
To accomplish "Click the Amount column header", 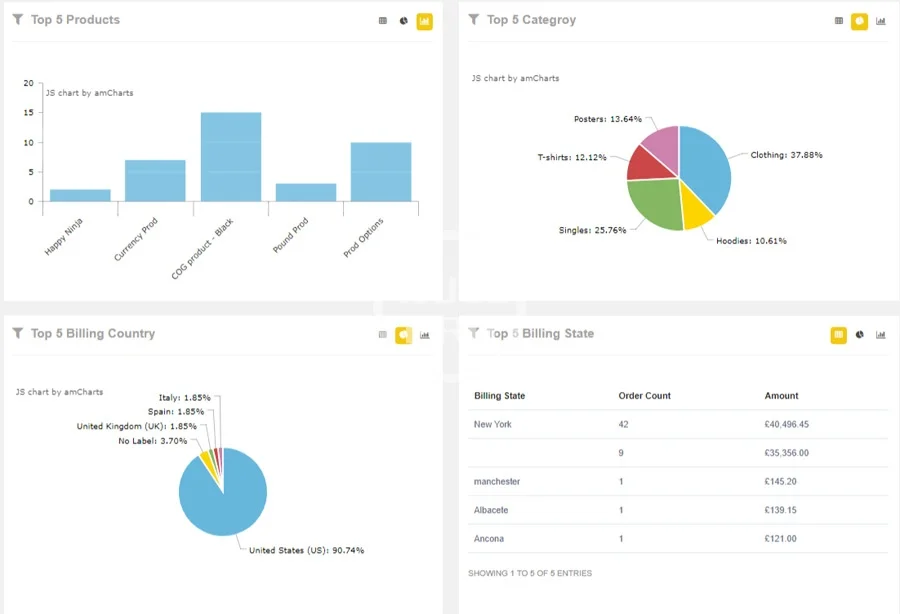I will (781, 396).
